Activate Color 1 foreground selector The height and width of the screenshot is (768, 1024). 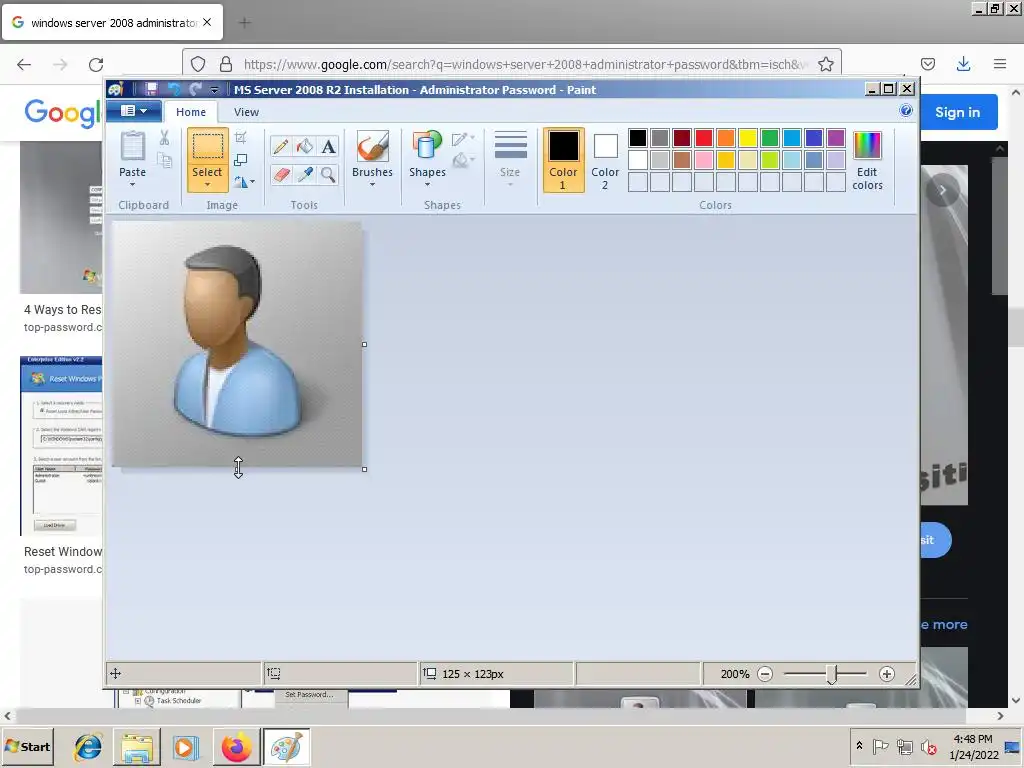tap(563, 160)
